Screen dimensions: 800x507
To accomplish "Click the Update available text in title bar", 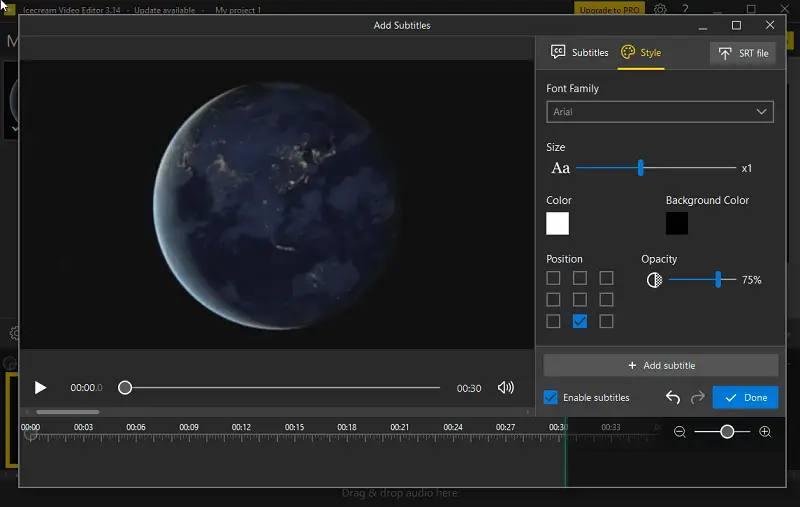I will pos(164,10).
